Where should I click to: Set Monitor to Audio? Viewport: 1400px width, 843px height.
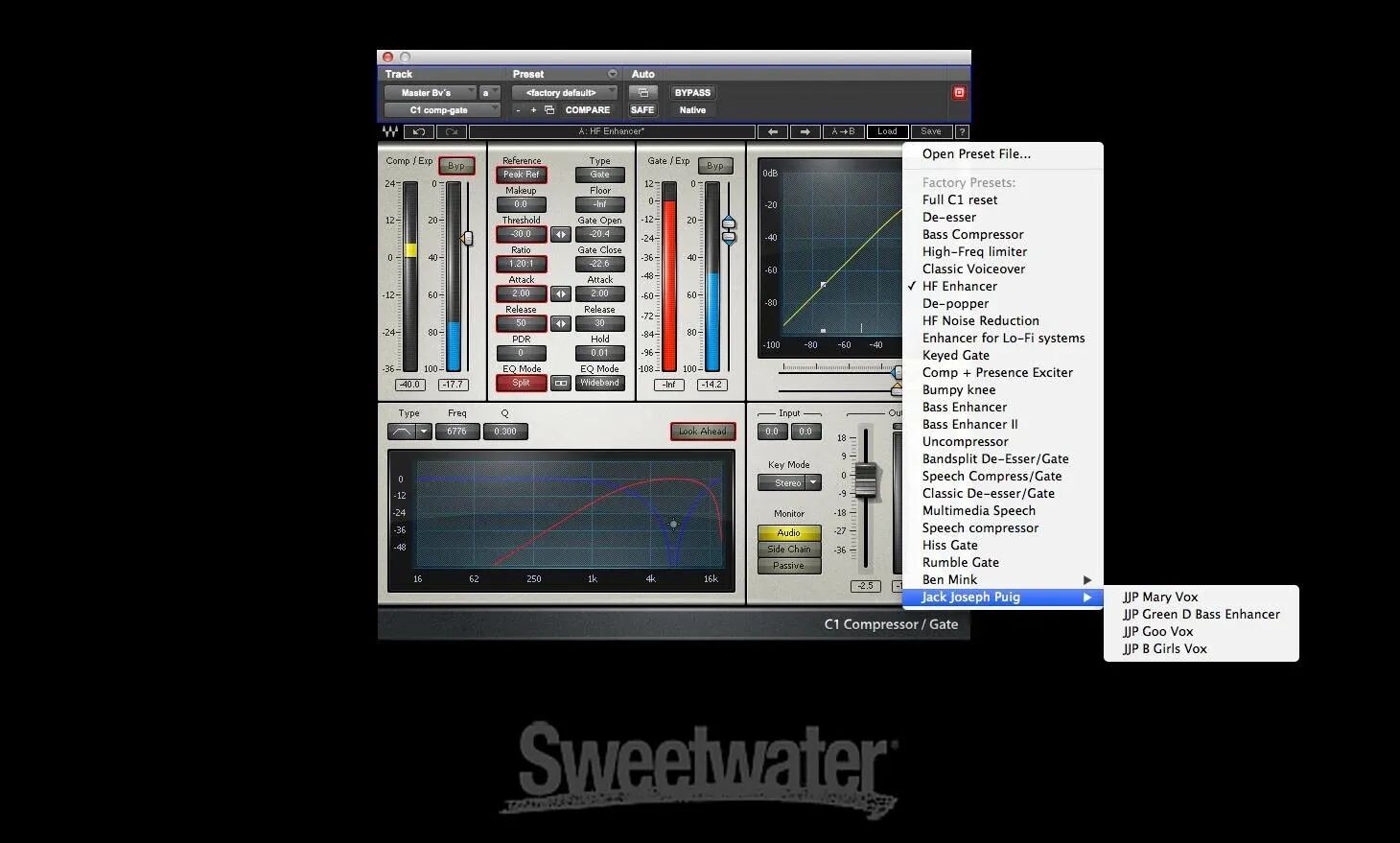point(789,532)
